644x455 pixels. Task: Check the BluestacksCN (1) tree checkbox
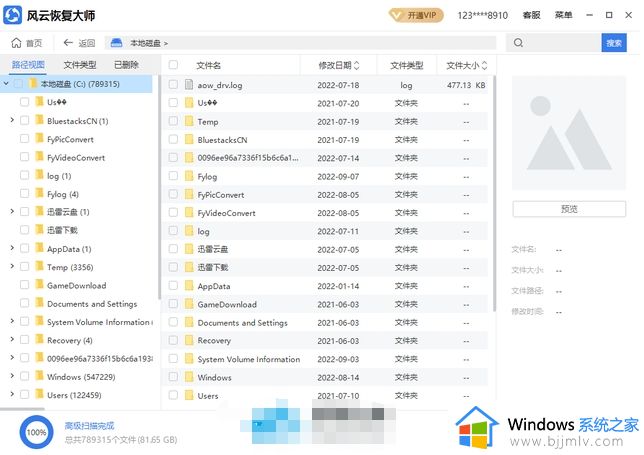[25, 120]
